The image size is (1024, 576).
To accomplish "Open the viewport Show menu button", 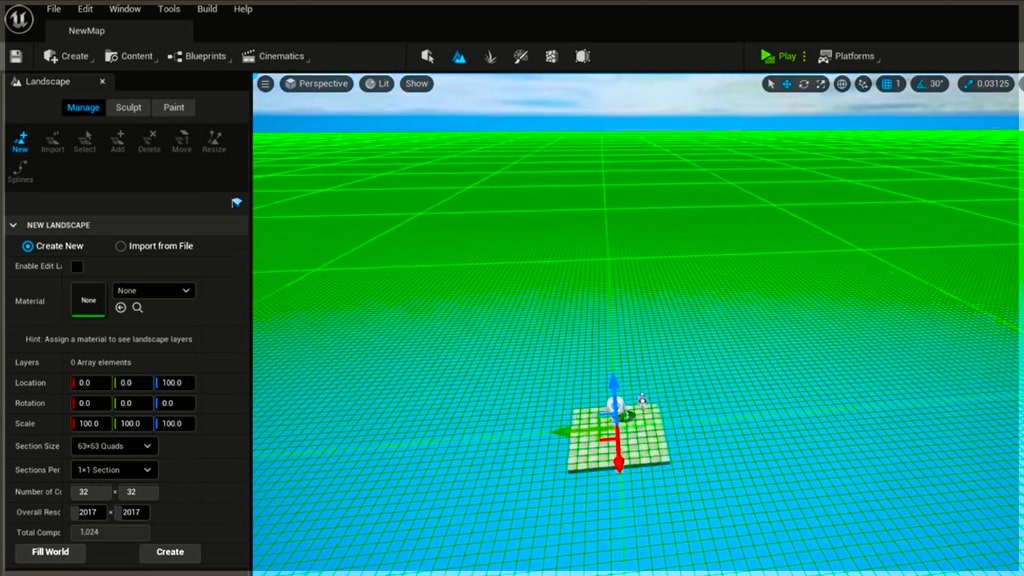I will coord(417,84).
